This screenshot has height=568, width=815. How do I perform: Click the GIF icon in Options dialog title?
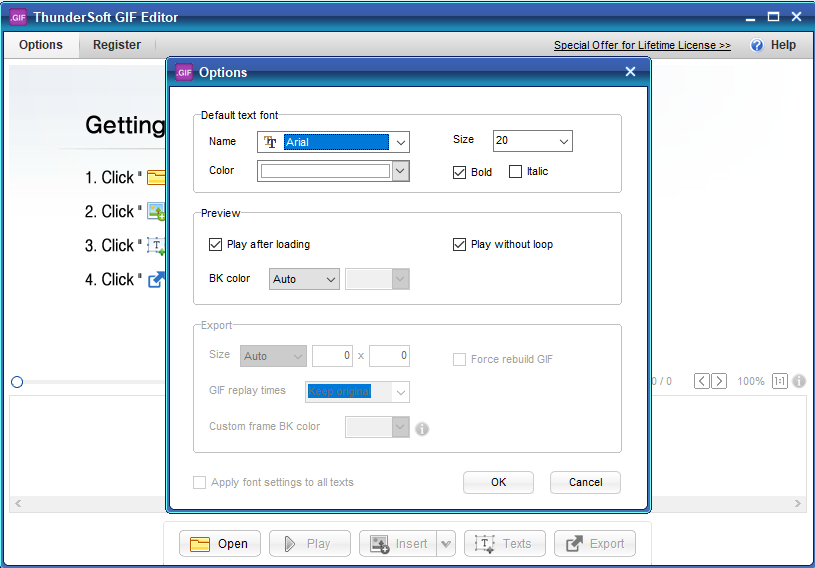[184, 72]
